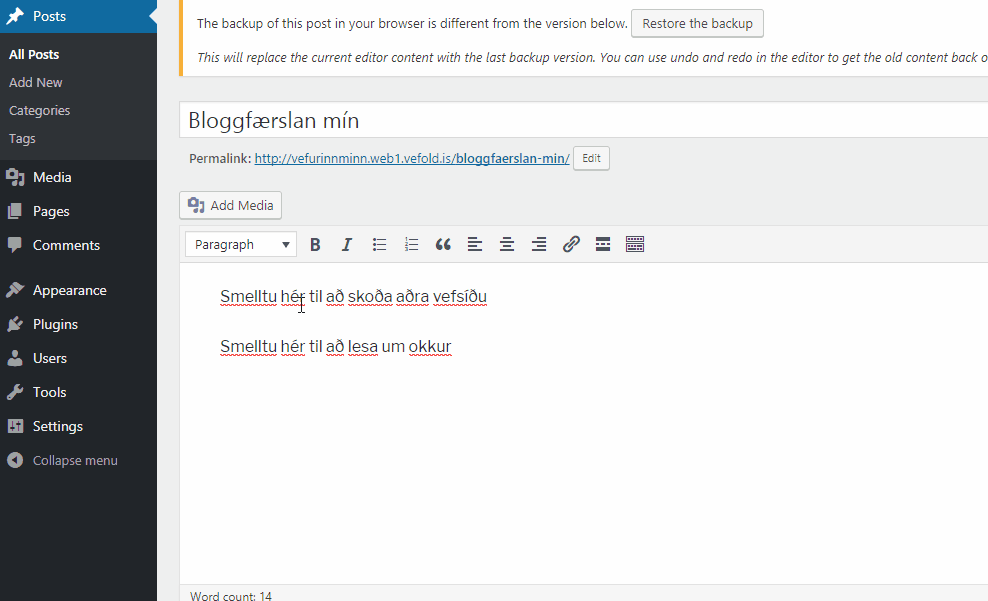The width and height of the screenshot is (988, 601).
Task: Toggle bold formatting in the editor
Action: (315, 244)
